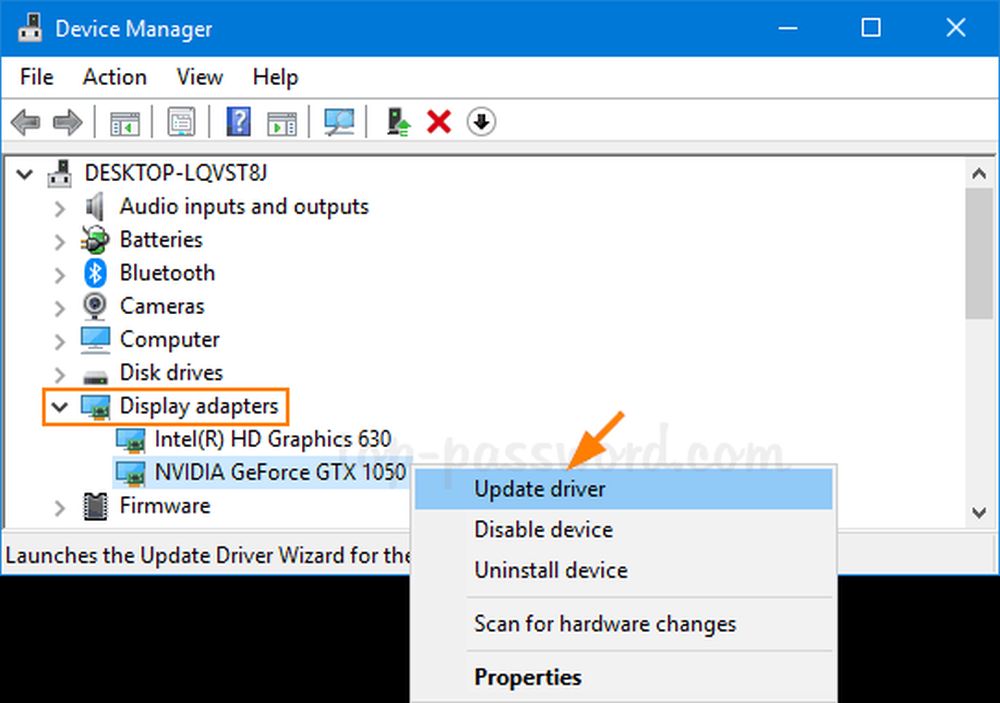
Task: Click the Disk drives icon
Action: pos(95,376)
